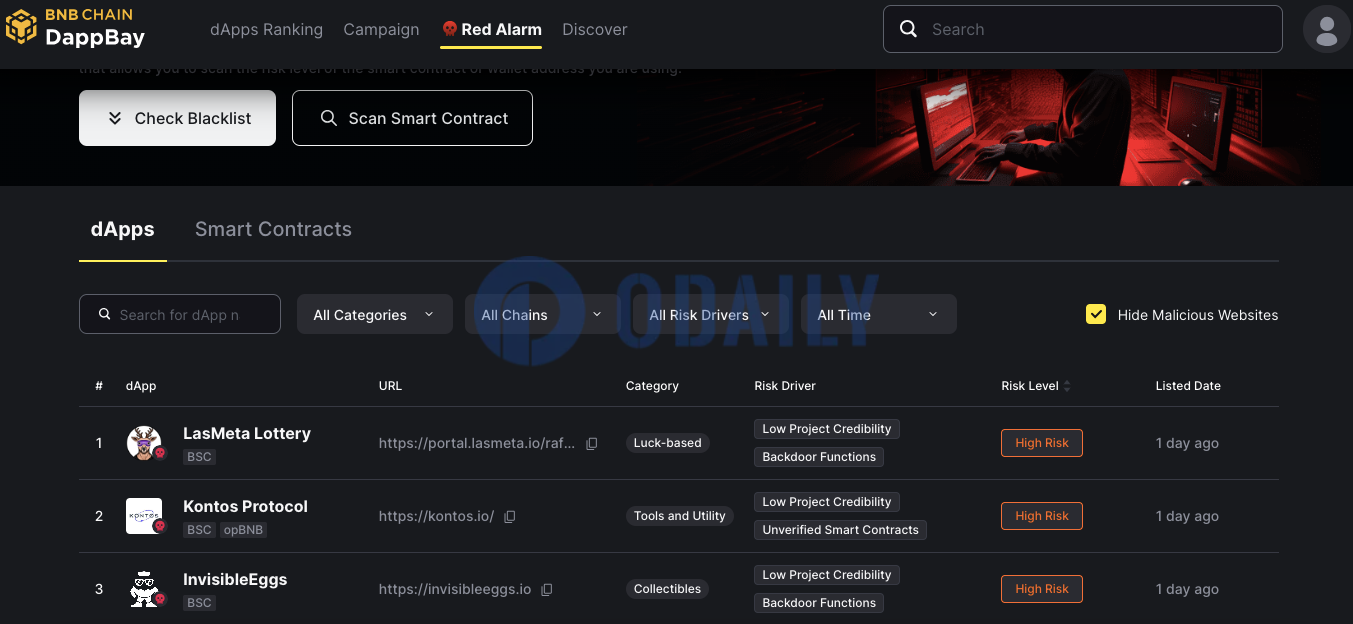Click Listed Date for Kontos Protocol
This screenshot has height=624, width=1353.
[1187, 516]
